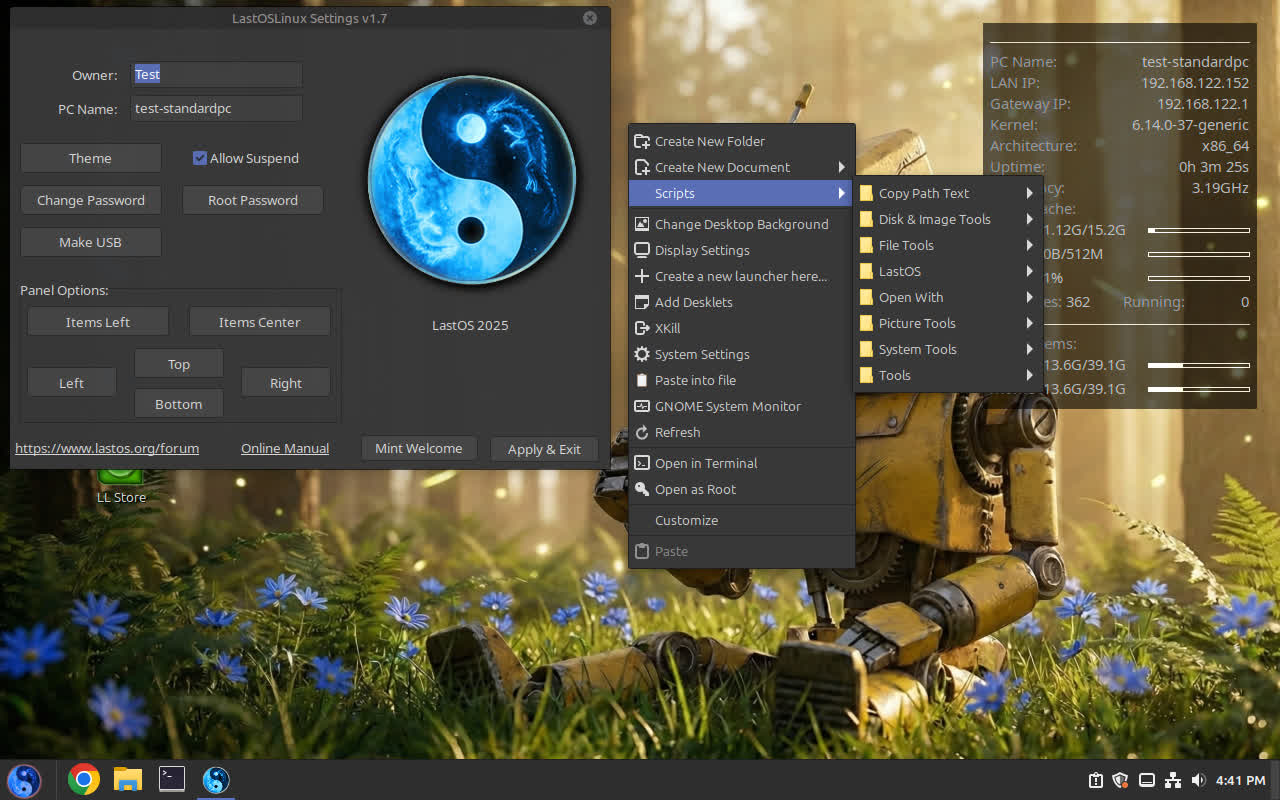Click the LastOS start menu icon

pos(24,779)
